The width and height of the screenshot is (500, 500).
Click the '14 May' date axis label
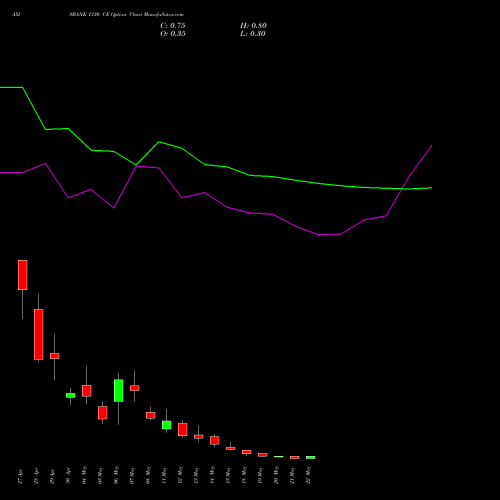[x=212, y=475]
